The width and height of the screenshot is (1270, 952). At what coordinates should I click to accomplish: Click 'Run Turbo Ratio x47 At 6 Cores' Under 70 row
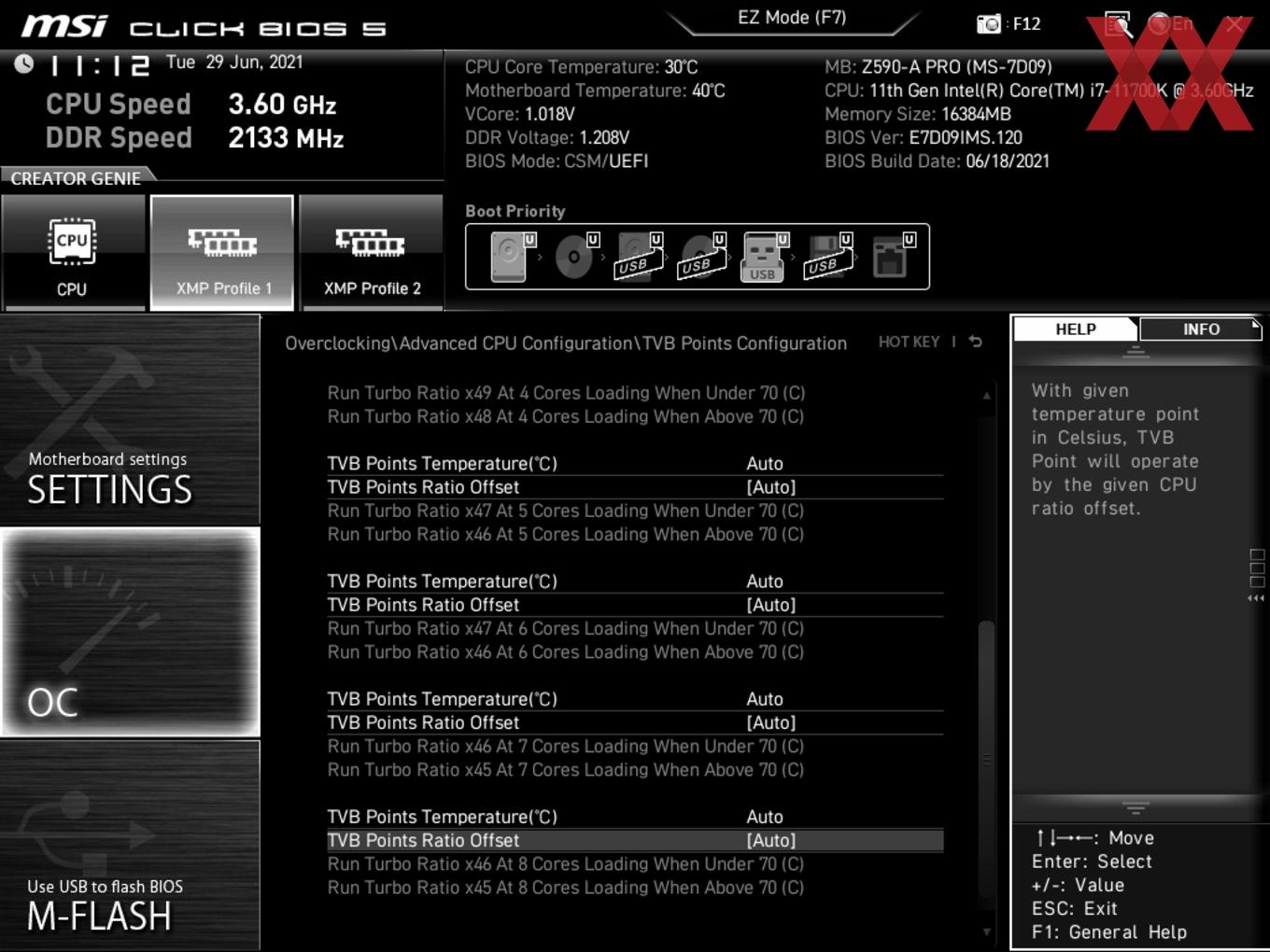click(566, 628)
